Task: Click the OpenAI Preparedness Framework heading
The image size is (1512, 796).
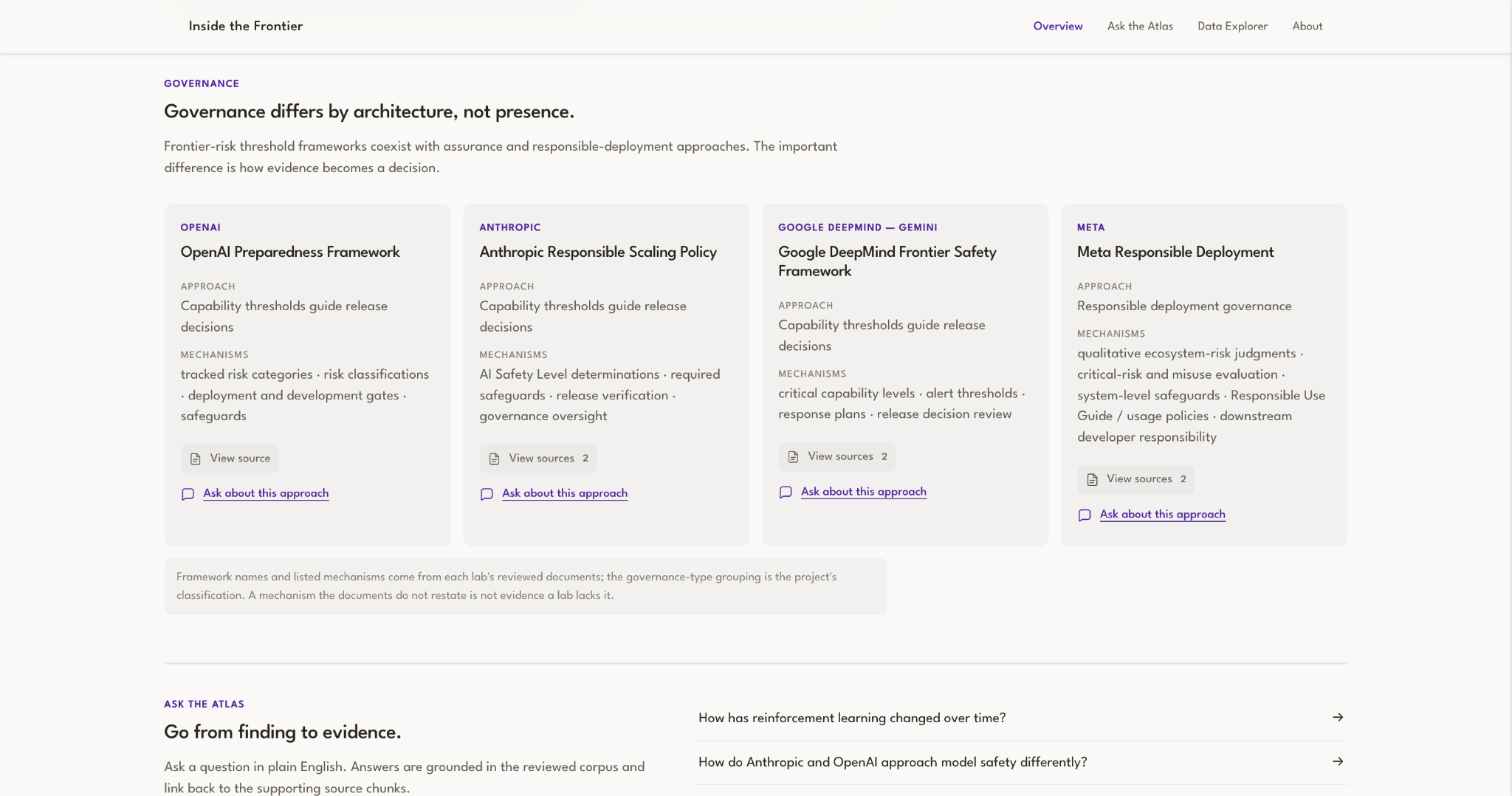Action: pos(290,252)
